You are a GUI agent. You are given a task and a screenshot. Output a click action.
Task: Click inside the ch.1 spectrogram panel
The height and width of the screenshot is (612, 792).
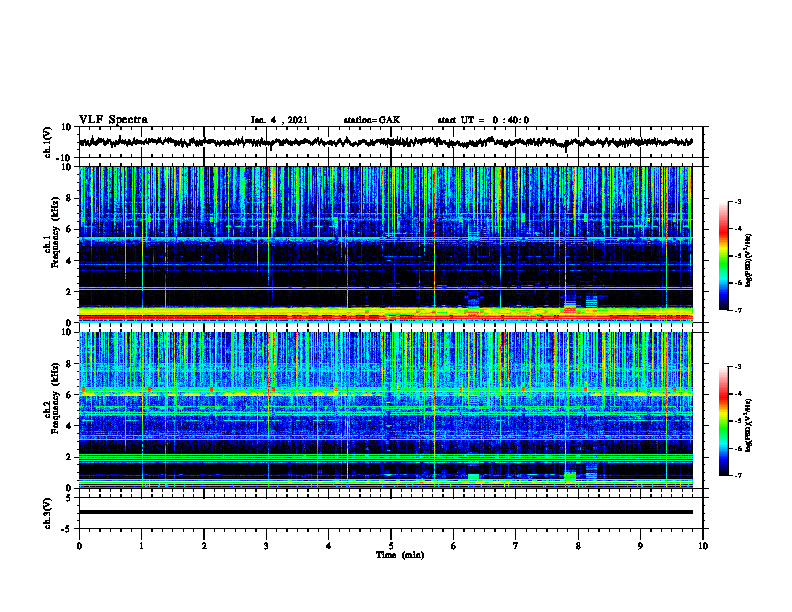[x=385, y=244]
